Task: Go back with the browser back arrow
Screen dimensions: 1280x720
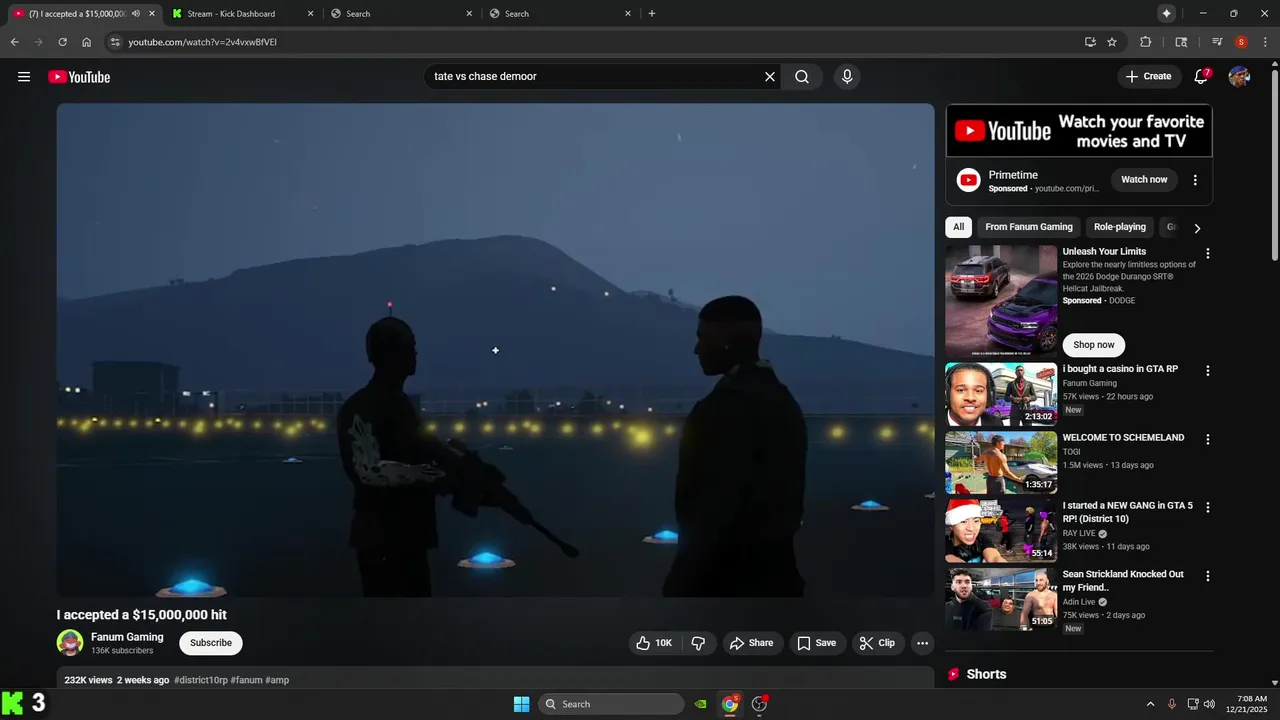Action: pos(14,42)
